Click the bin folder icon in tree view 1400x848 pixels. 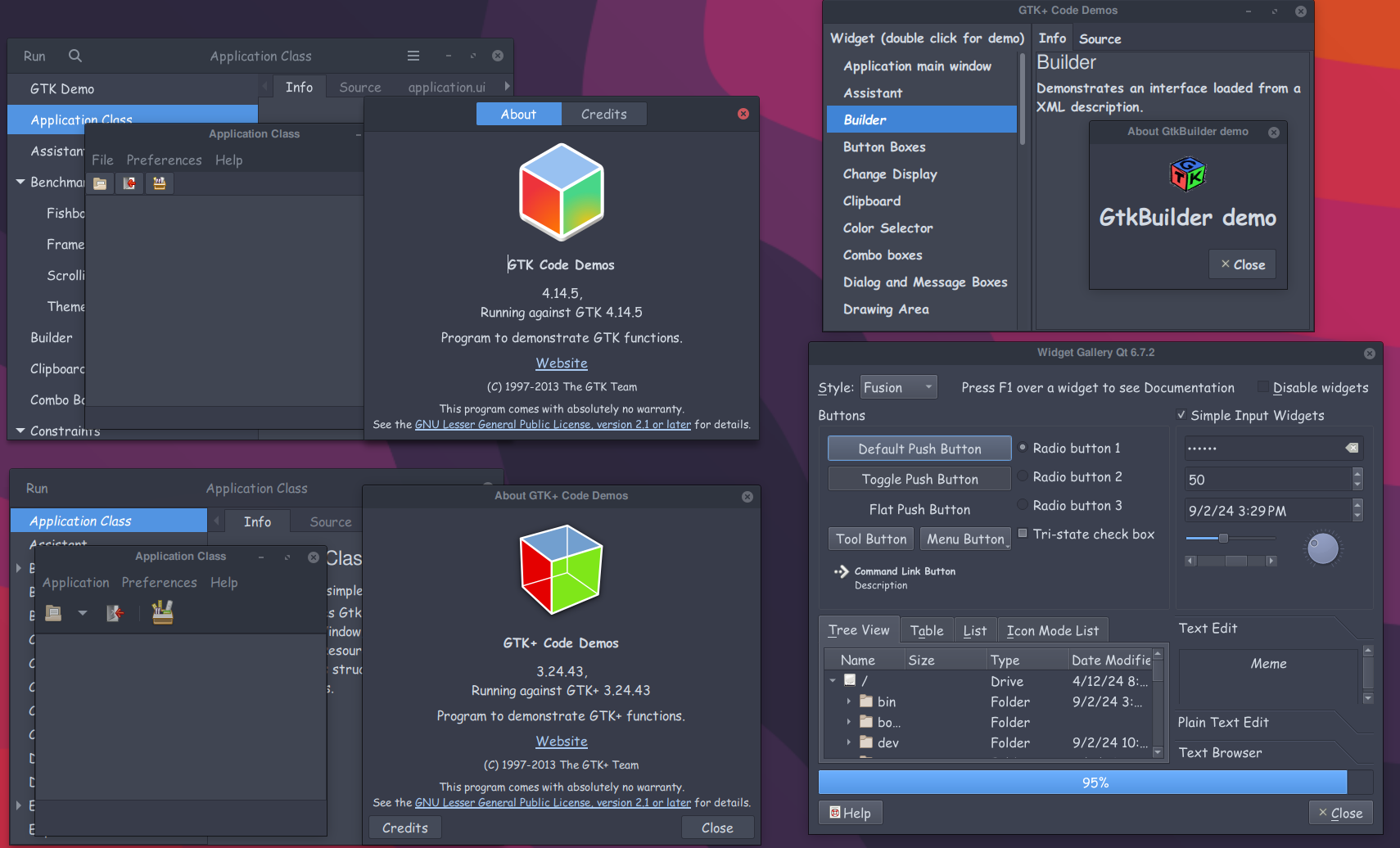point(866,701)
